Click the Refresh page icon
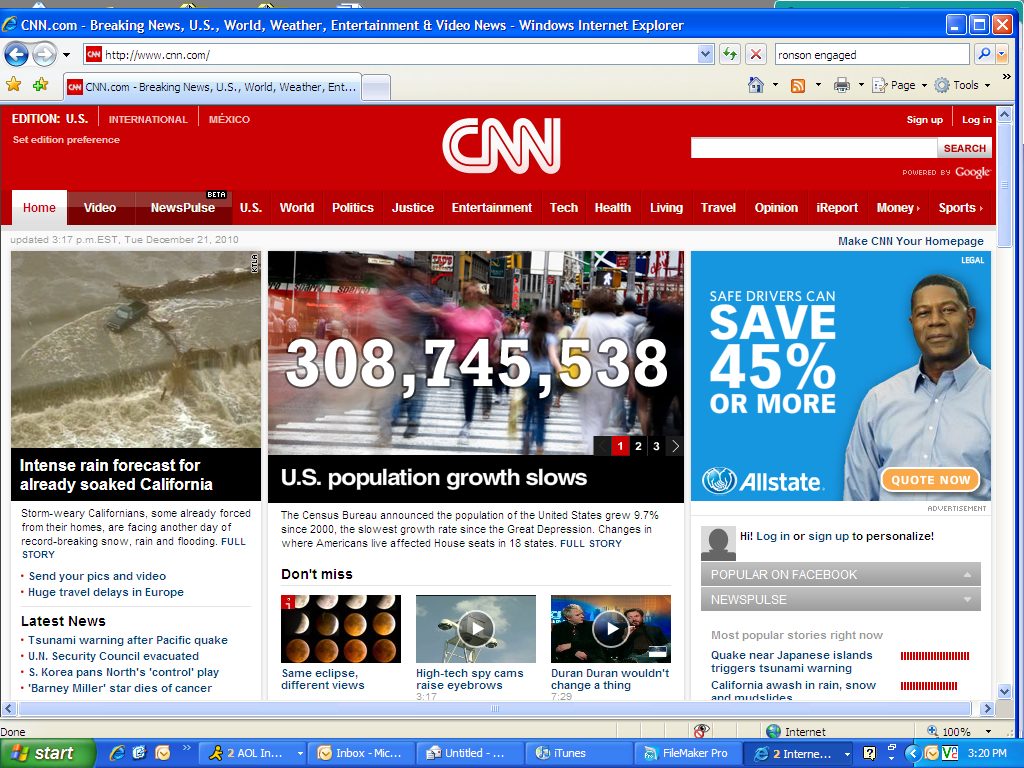Viewport: 1024px width, 768px height. coord(729,54)
